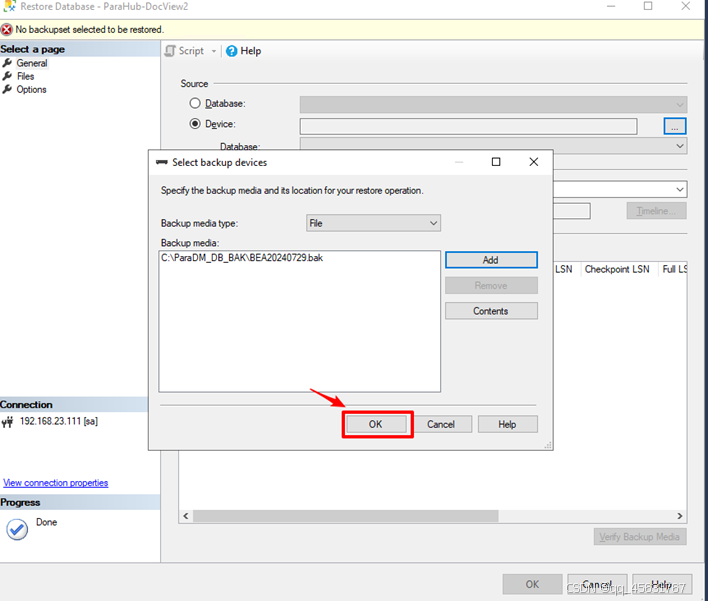Click the 192.168.23.111 [sa] connection text
Image resolution: width=708 pixels, height=601 pixels.
point(59,421)
